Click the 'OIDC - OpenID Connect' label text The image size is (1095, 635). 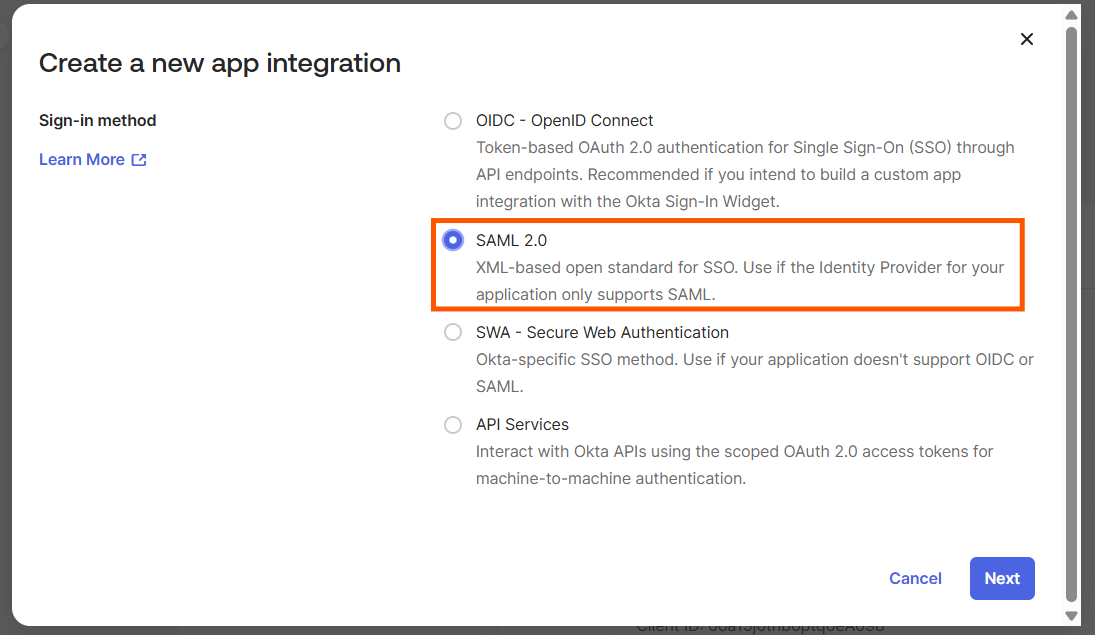564,121
